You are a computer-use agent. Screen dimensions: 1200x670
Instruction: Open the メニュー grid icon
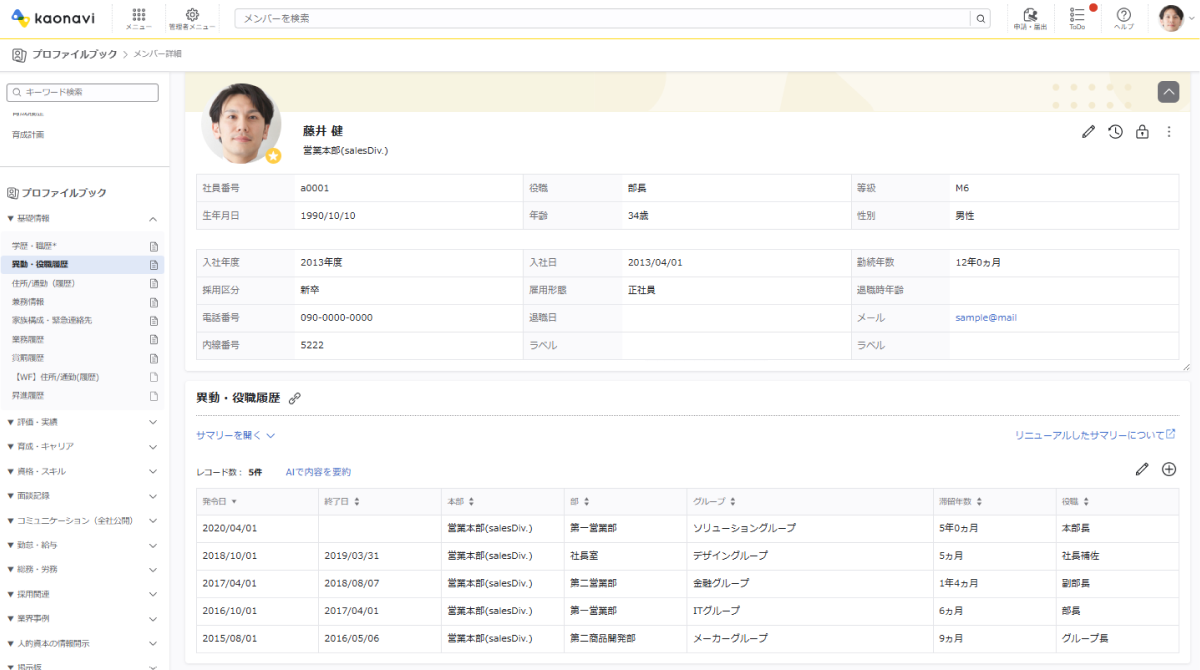(x=139, y=18)
